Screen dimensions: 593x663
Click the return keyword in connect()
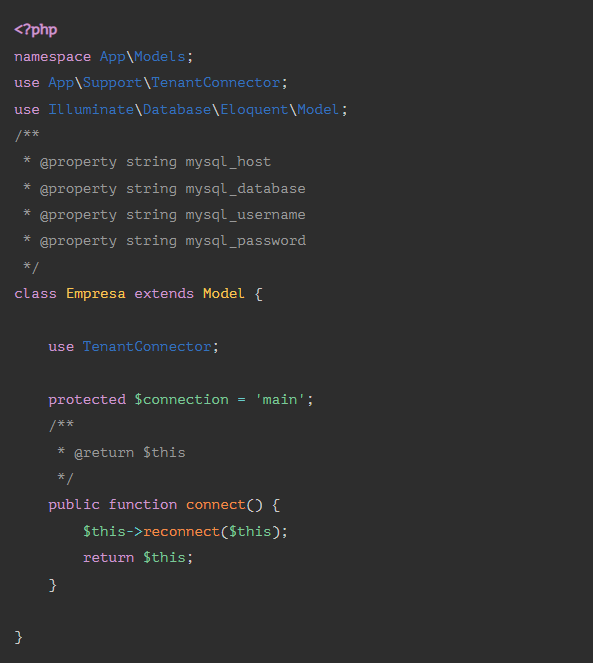tap(108, 557)
